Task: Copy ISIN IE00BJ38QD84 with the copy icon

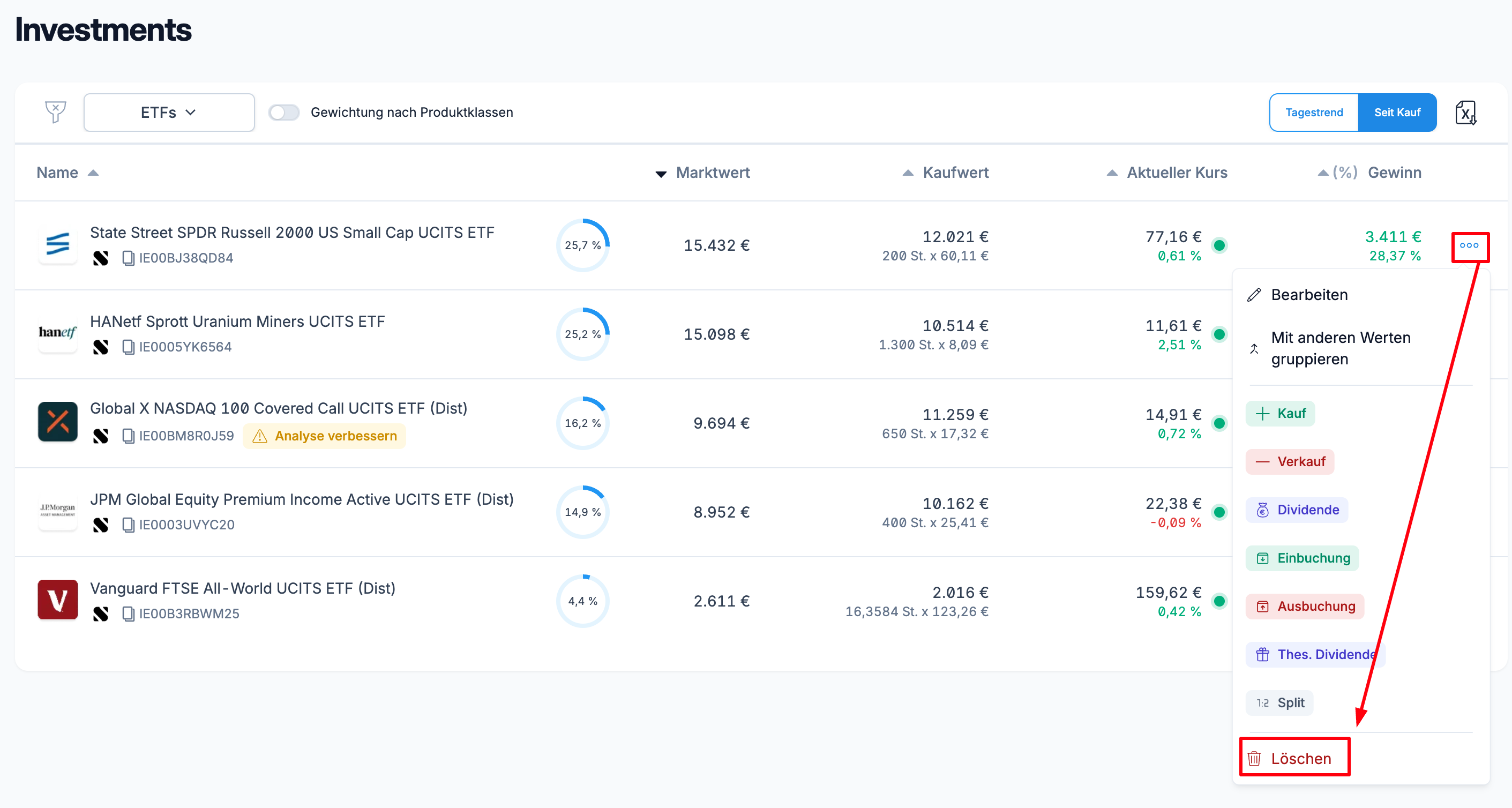Action: tap(128, 258)
